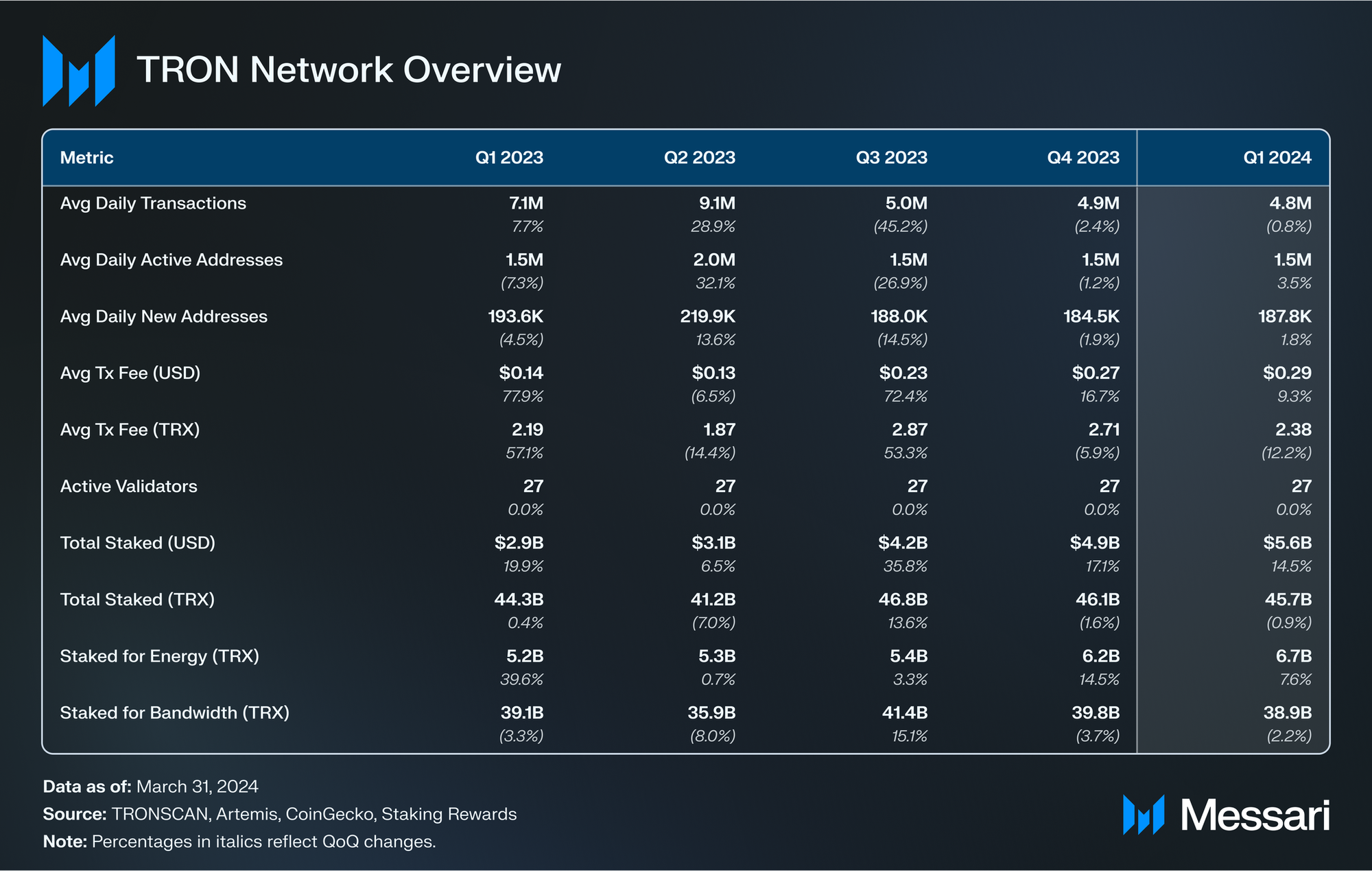1372x871 pixels.
Task: Click the Q1 2024 $0.29 fee value
Action: (x=1287, y=373)
